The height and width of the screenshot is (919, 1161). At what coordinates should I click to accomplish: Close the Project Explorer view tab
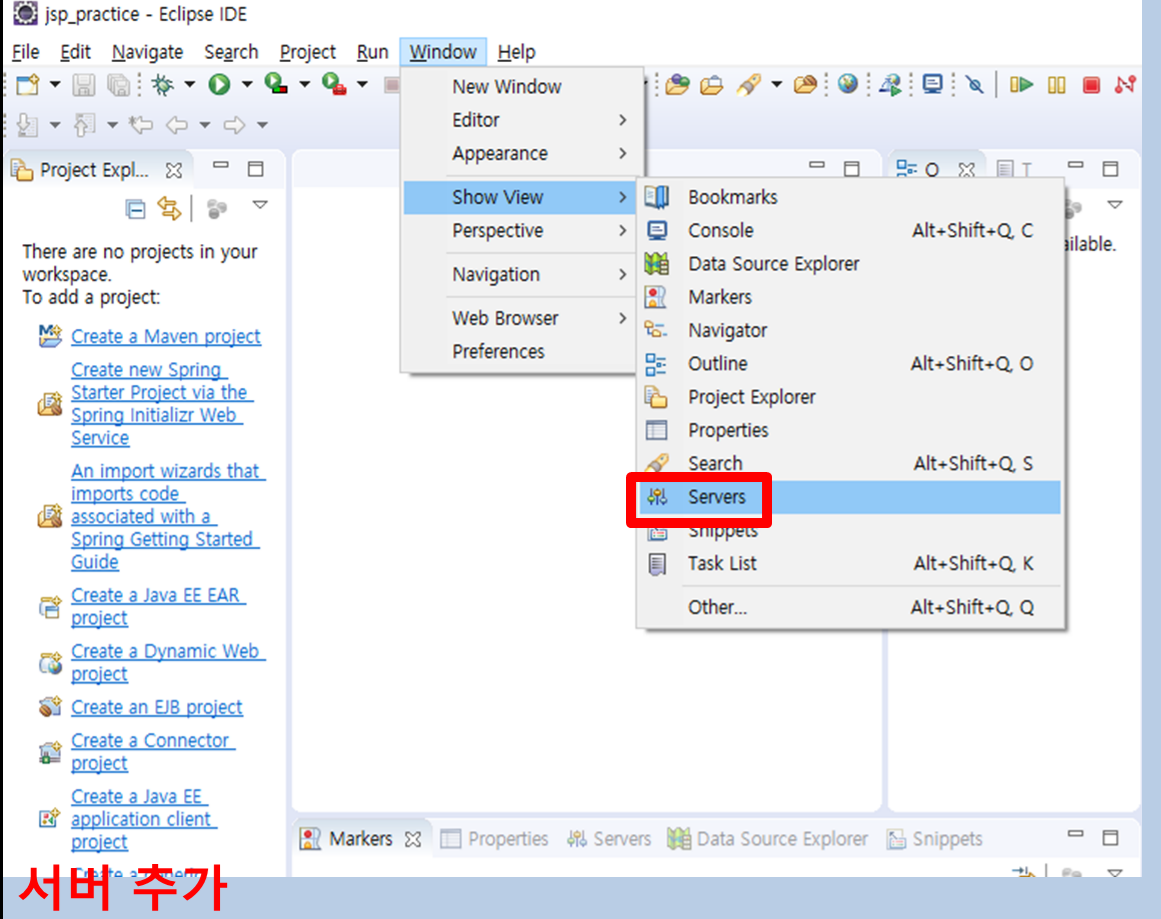coord(174,170)
